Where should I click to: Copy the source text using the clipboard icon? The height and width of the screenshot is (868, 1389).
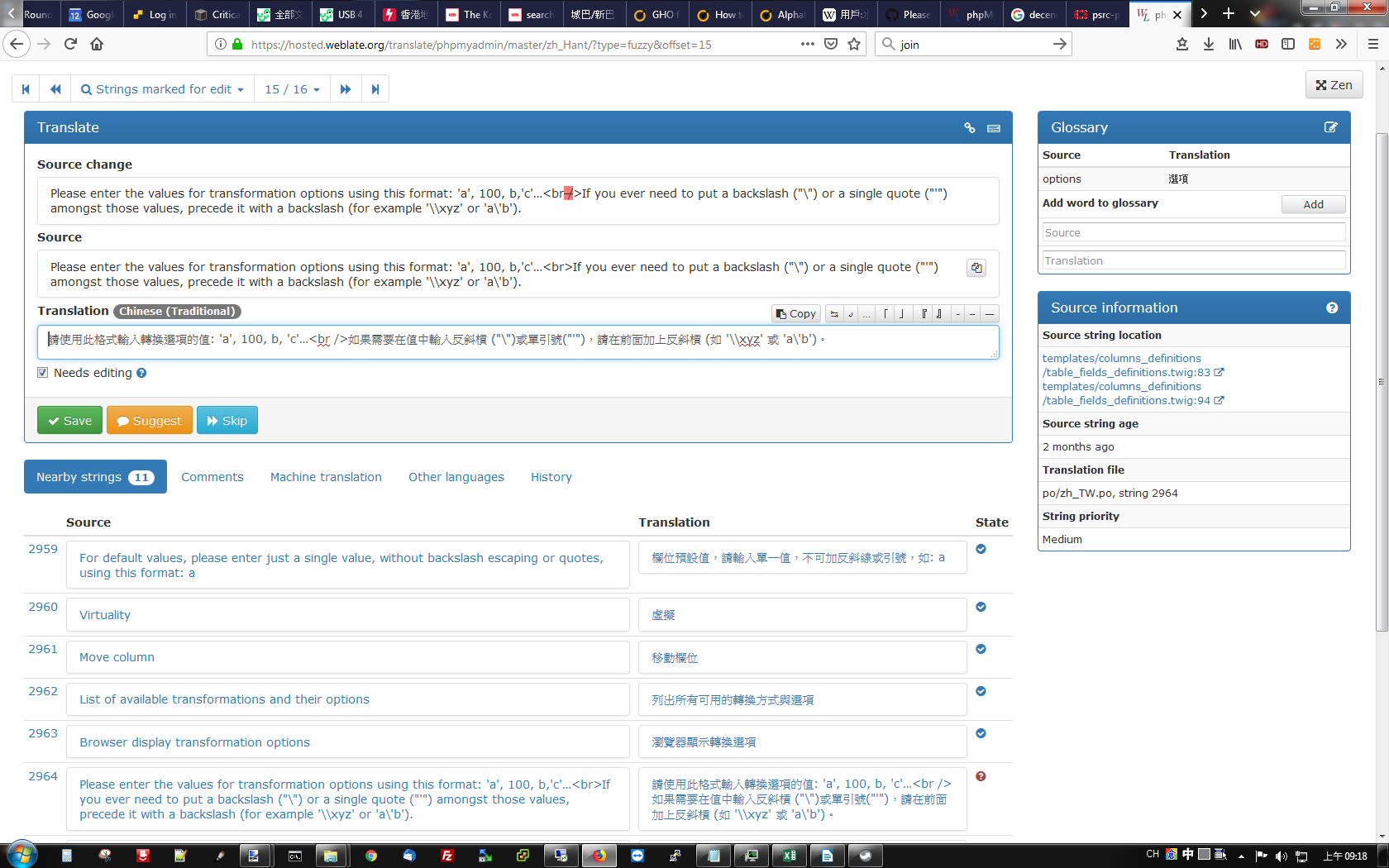976,268
